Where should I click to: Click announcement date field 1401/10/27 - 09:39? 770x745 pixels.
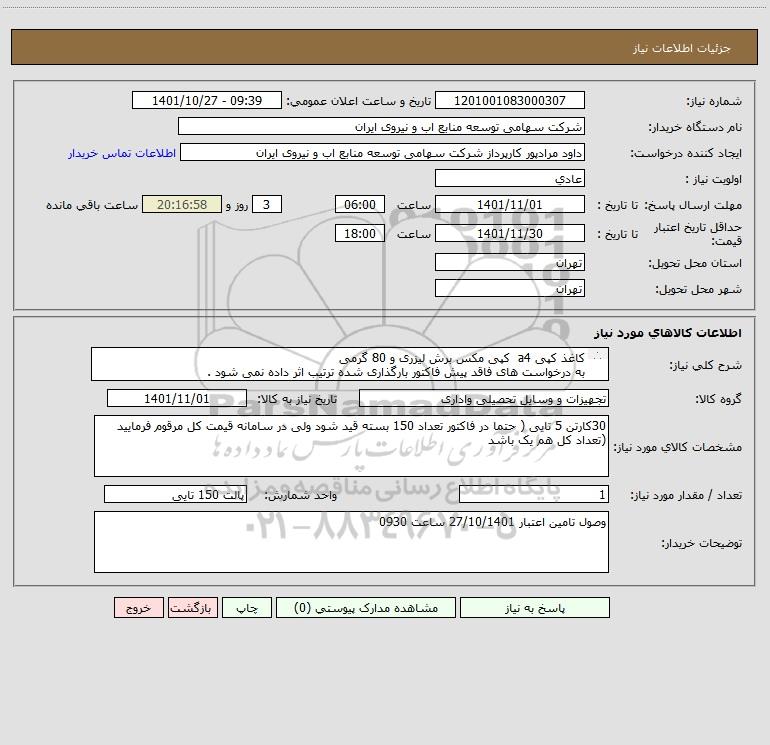click(207, 100)
